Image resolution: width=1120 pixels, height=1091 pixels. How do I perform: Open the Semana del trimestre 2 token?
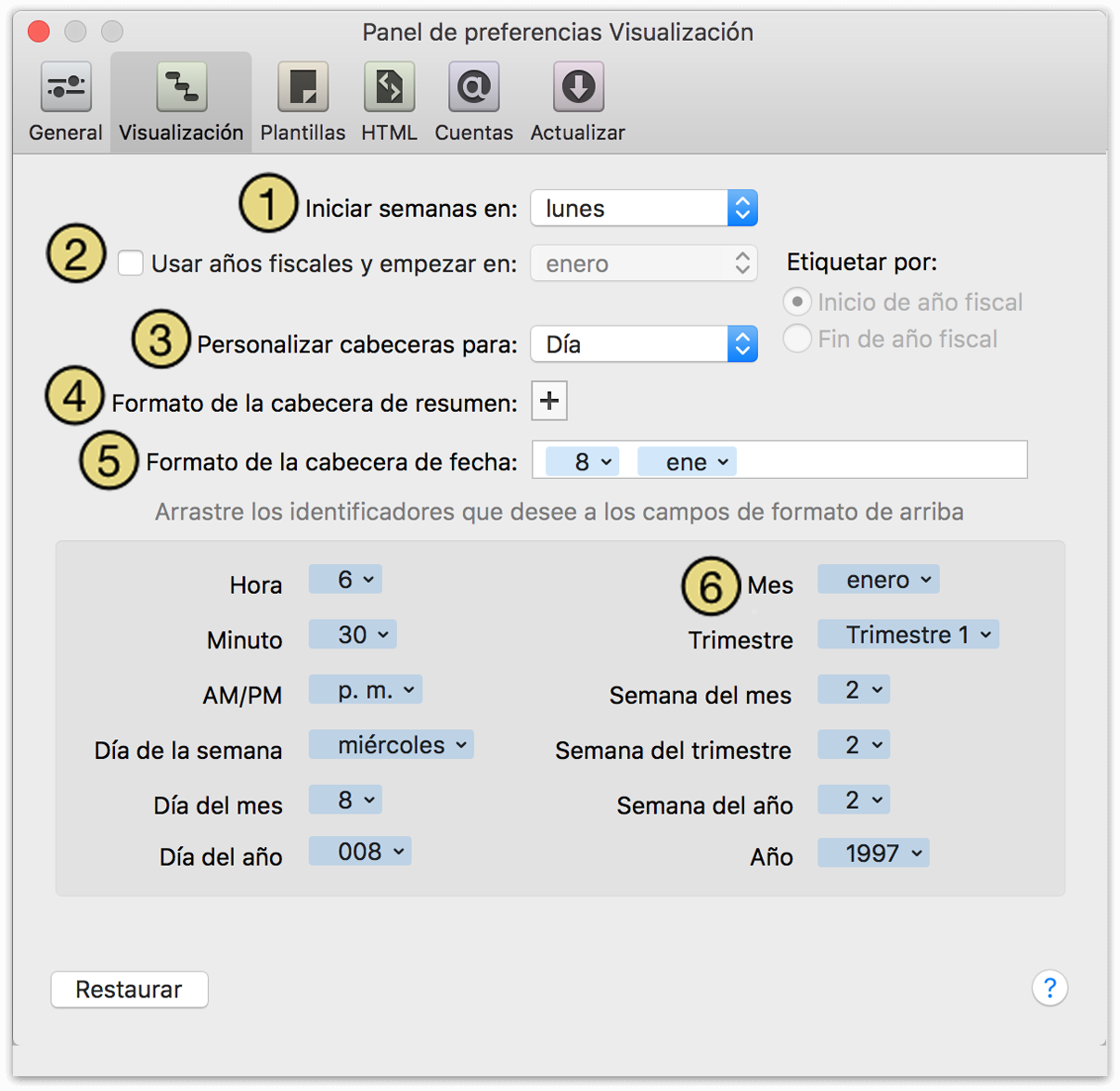pos(854,744)
